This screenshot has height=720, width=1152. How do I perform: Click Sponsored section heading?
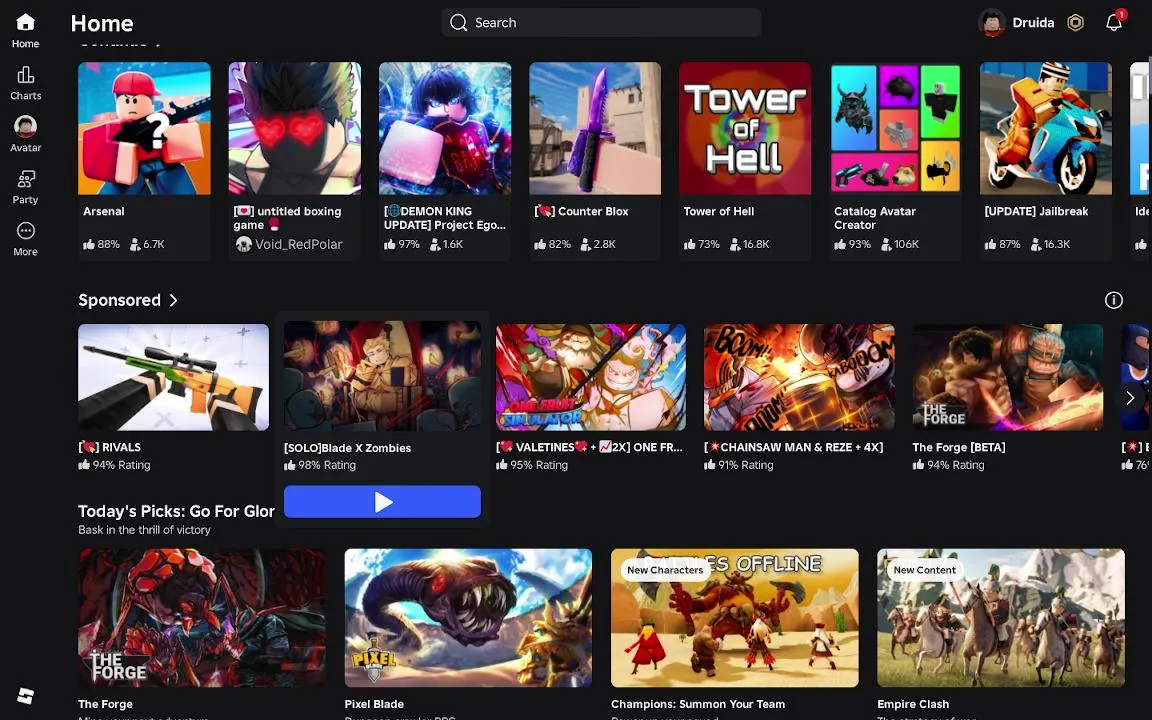pyautogui.click(x=119, y=300)
